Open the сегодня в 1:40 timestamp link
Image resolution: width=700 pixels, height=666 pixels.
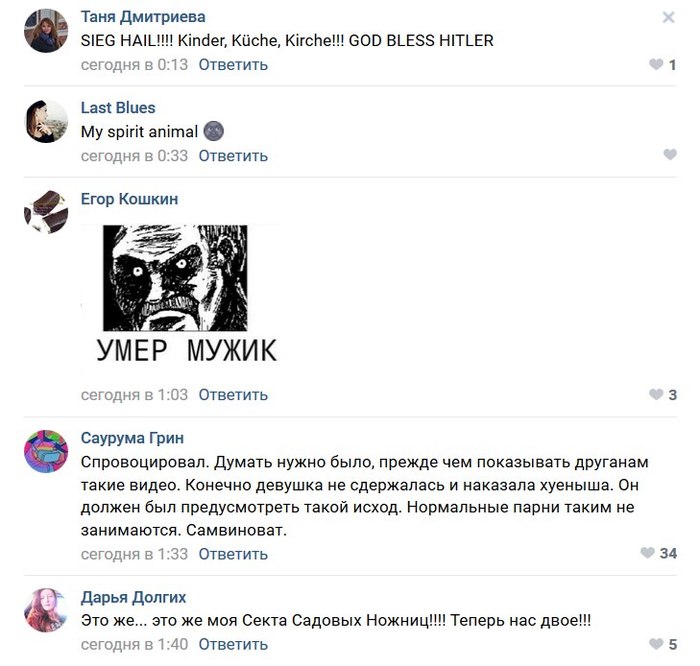[x=134, y=644]
